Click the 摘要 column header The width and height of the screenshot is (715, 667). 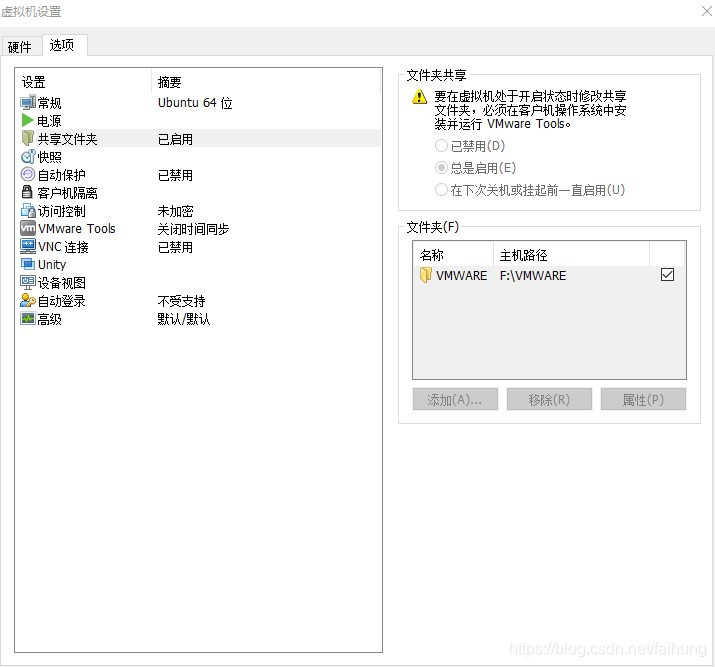click(266, 82)
